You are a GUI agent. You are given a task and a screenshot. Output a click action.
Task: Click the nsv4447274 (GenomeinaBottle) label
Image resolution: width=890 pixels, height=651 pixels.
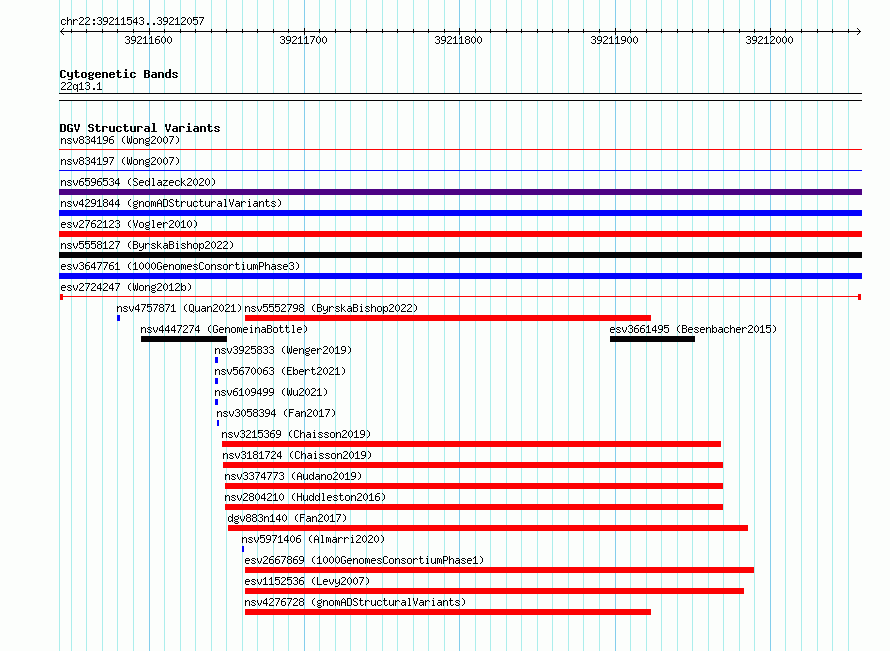pos(224,329)
